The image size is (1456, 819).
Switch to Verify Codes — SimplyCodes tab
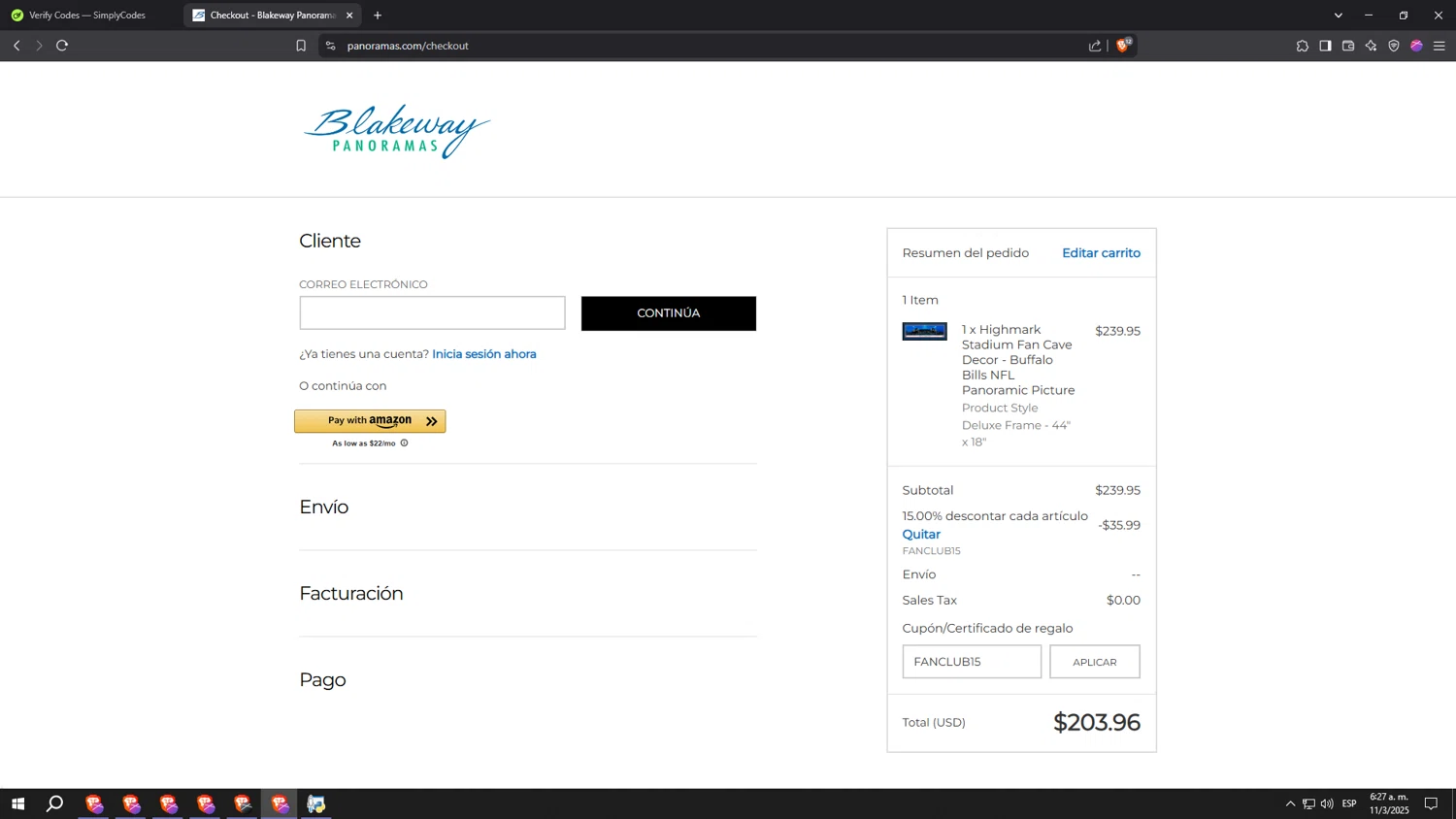pyautogui.click(x=87, y=16)
